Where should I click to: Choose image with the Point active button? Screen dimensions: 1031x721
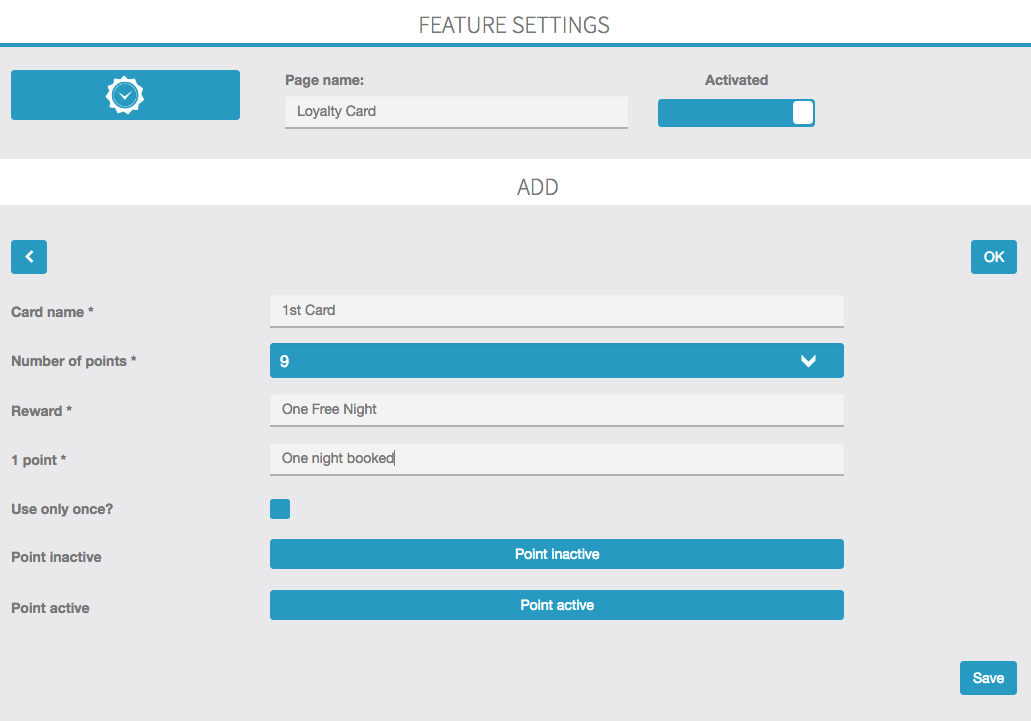[556, 605]
